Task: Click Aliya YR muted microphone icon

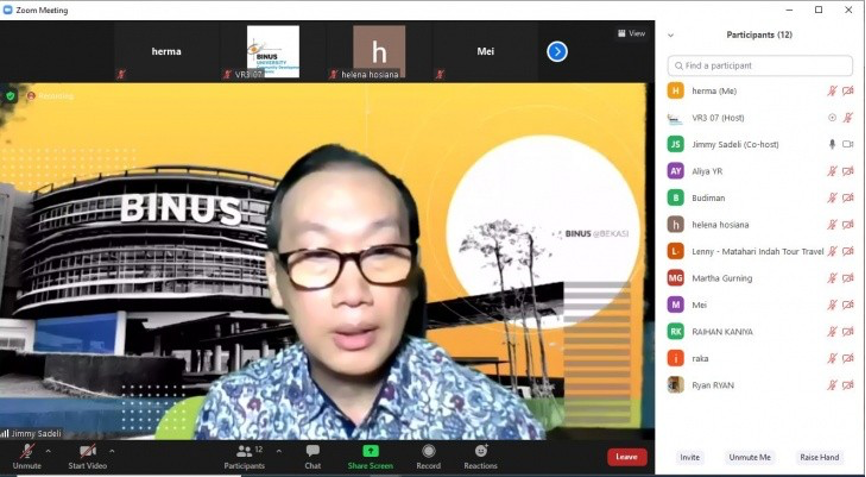Action: 832,171
